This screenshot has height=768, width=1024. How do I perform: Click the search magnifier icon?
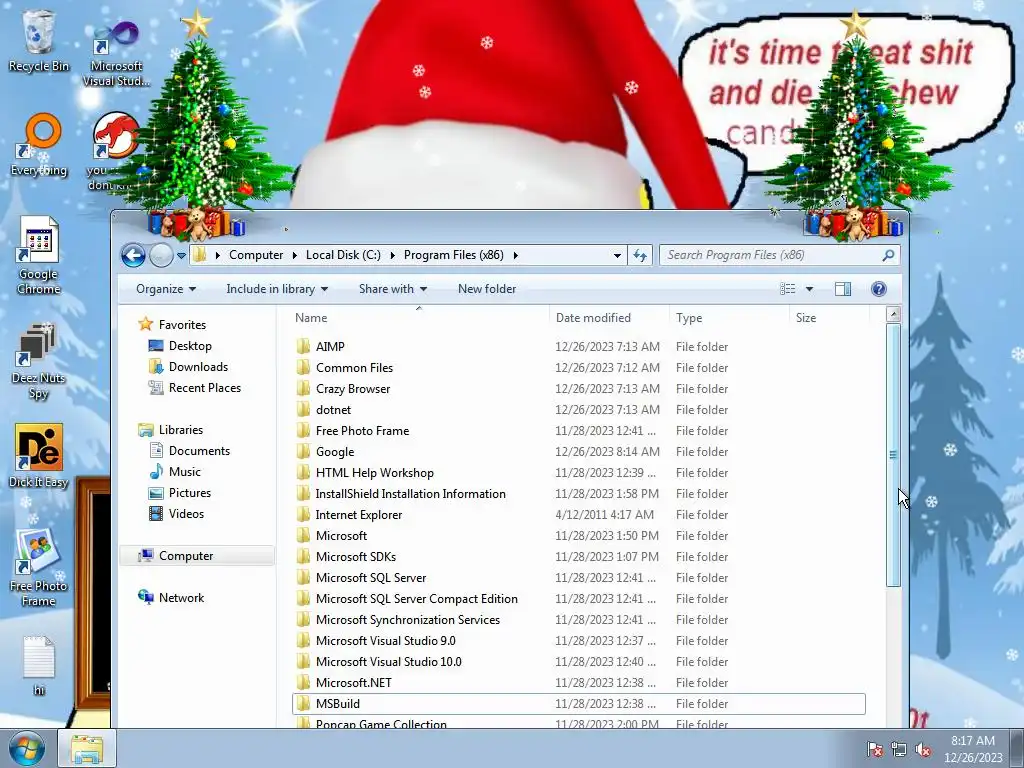[x=888, y=255]
